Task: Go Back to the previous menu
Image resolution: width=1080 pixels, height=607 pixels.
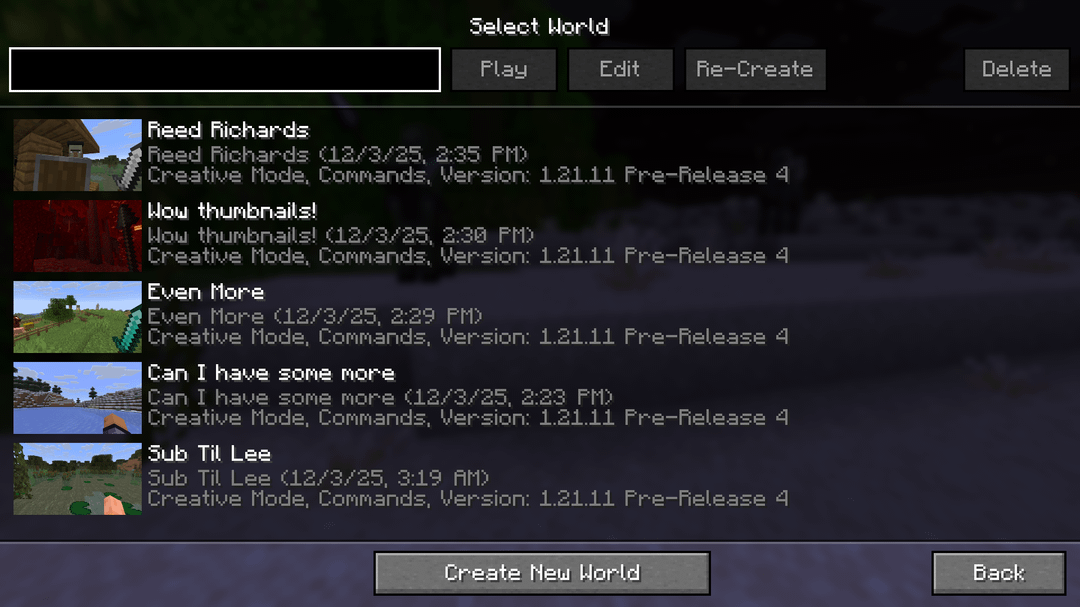Action: pos(999,573)
